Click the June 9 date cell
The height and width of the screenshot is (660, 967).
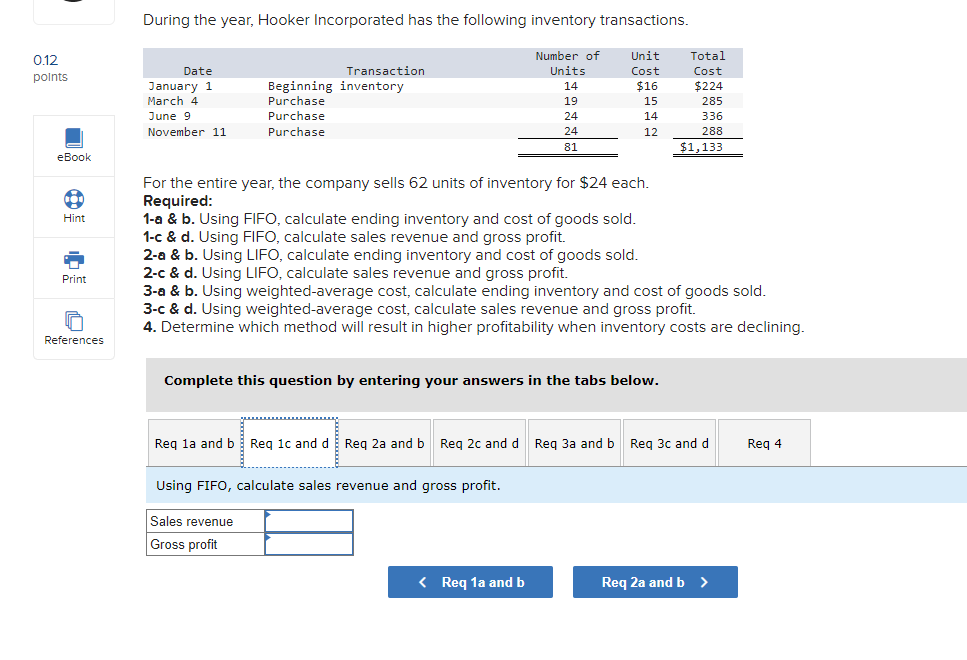pos(169,116)
